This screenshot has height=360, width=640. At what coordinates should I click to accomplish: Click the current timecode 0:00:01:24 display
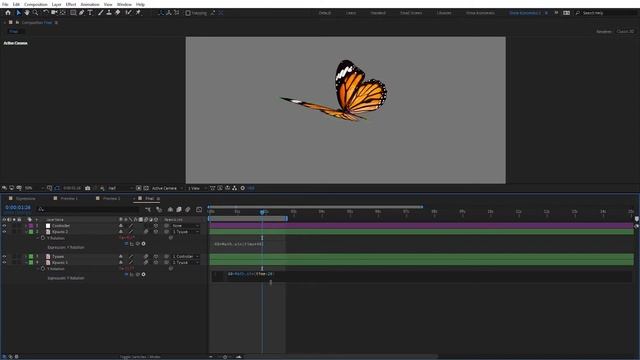pyautogui.click(x=18, y=208)
